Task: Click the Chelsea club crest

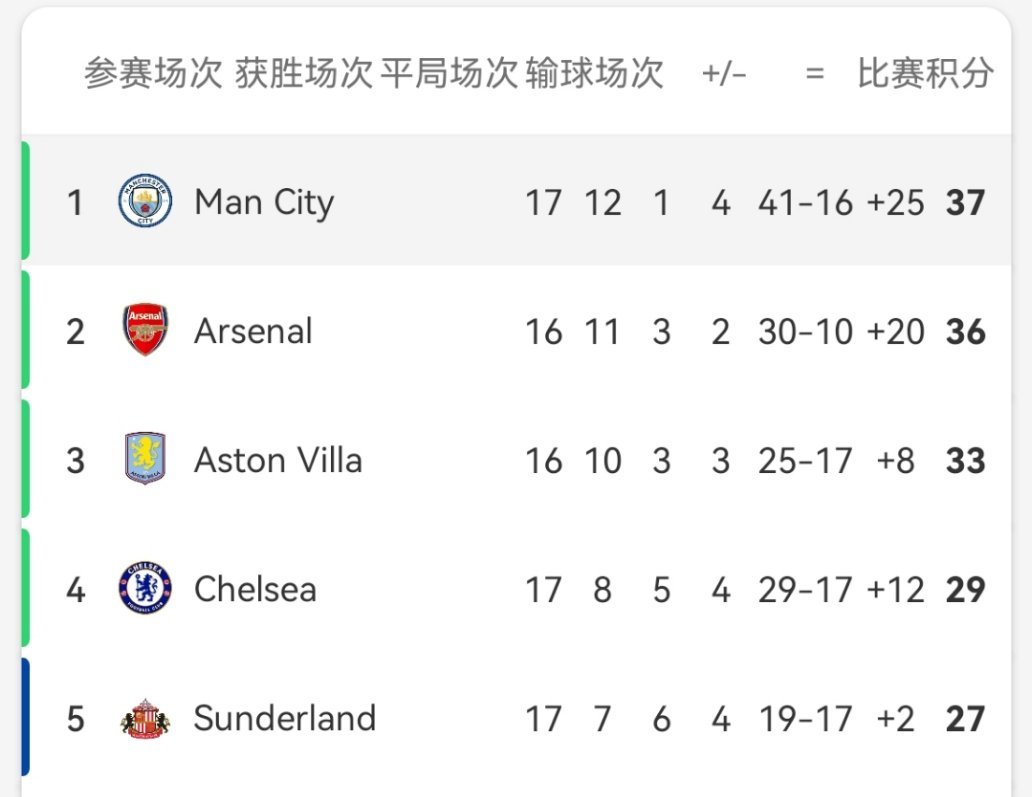Action: [x=145, y=589]
